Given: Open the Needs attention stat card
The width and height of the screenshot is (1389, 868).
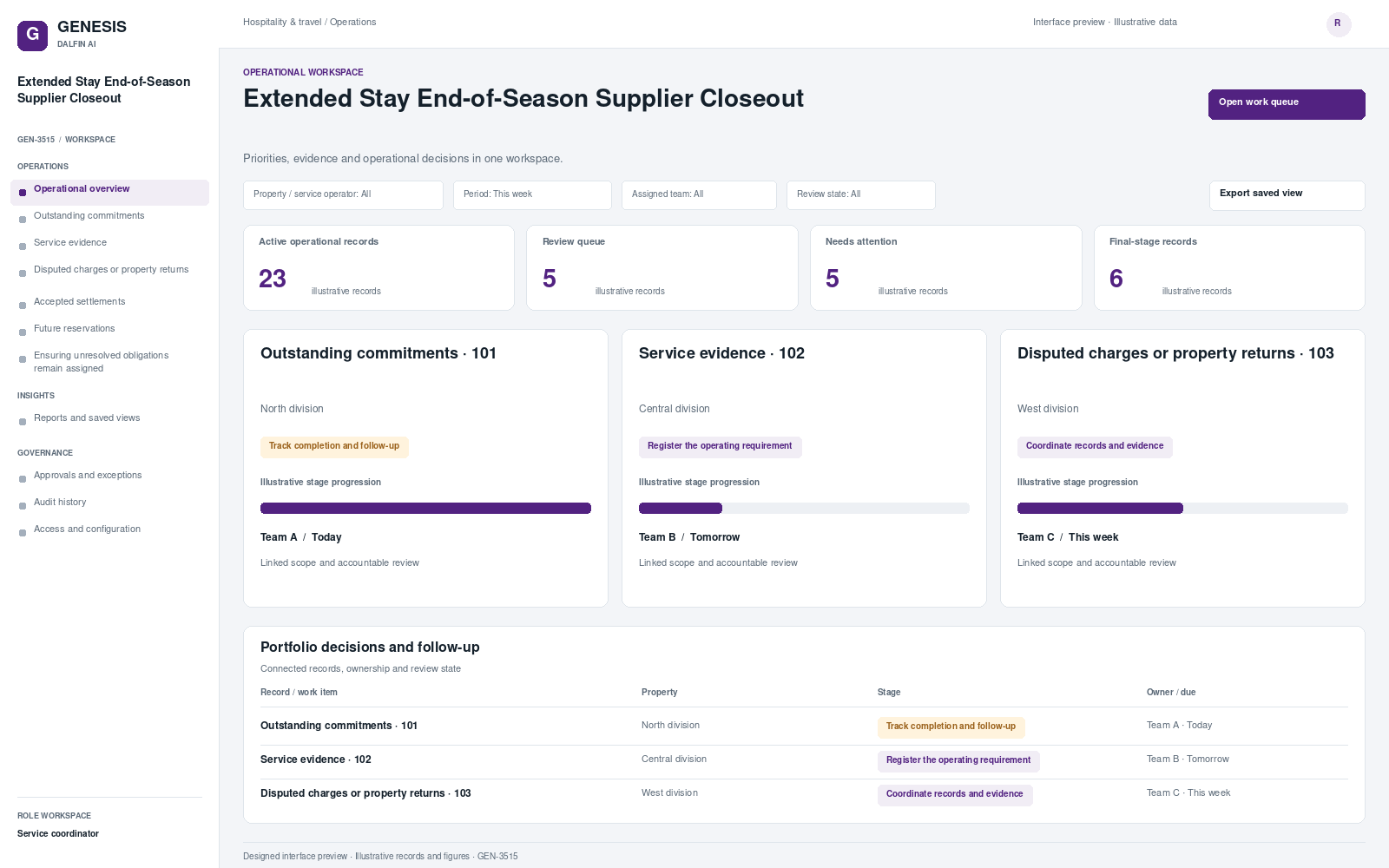Looking at the screenshot, I should click(945, 267).
